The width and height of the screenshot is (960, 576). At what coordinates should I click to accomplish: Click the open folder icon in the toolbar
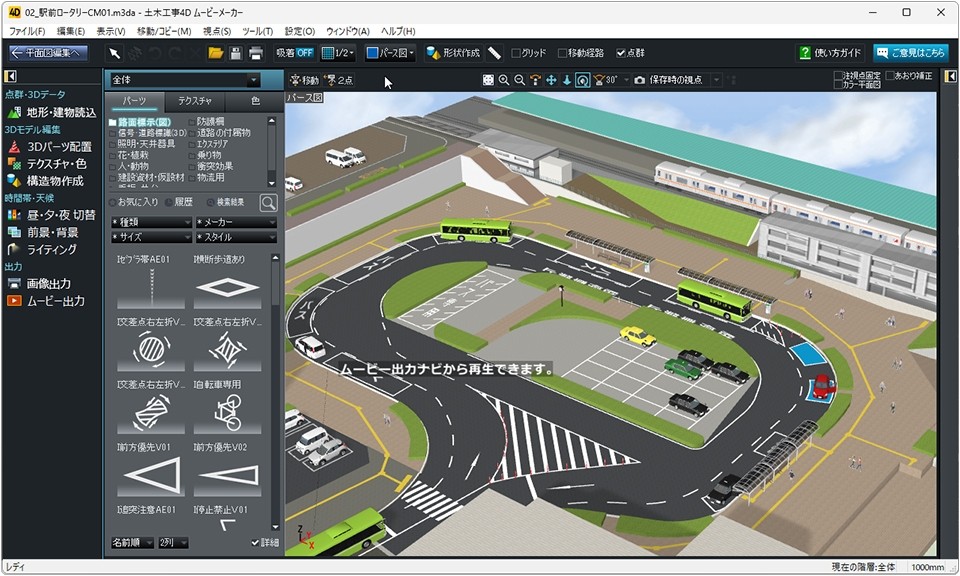click(x=215, y=53)
